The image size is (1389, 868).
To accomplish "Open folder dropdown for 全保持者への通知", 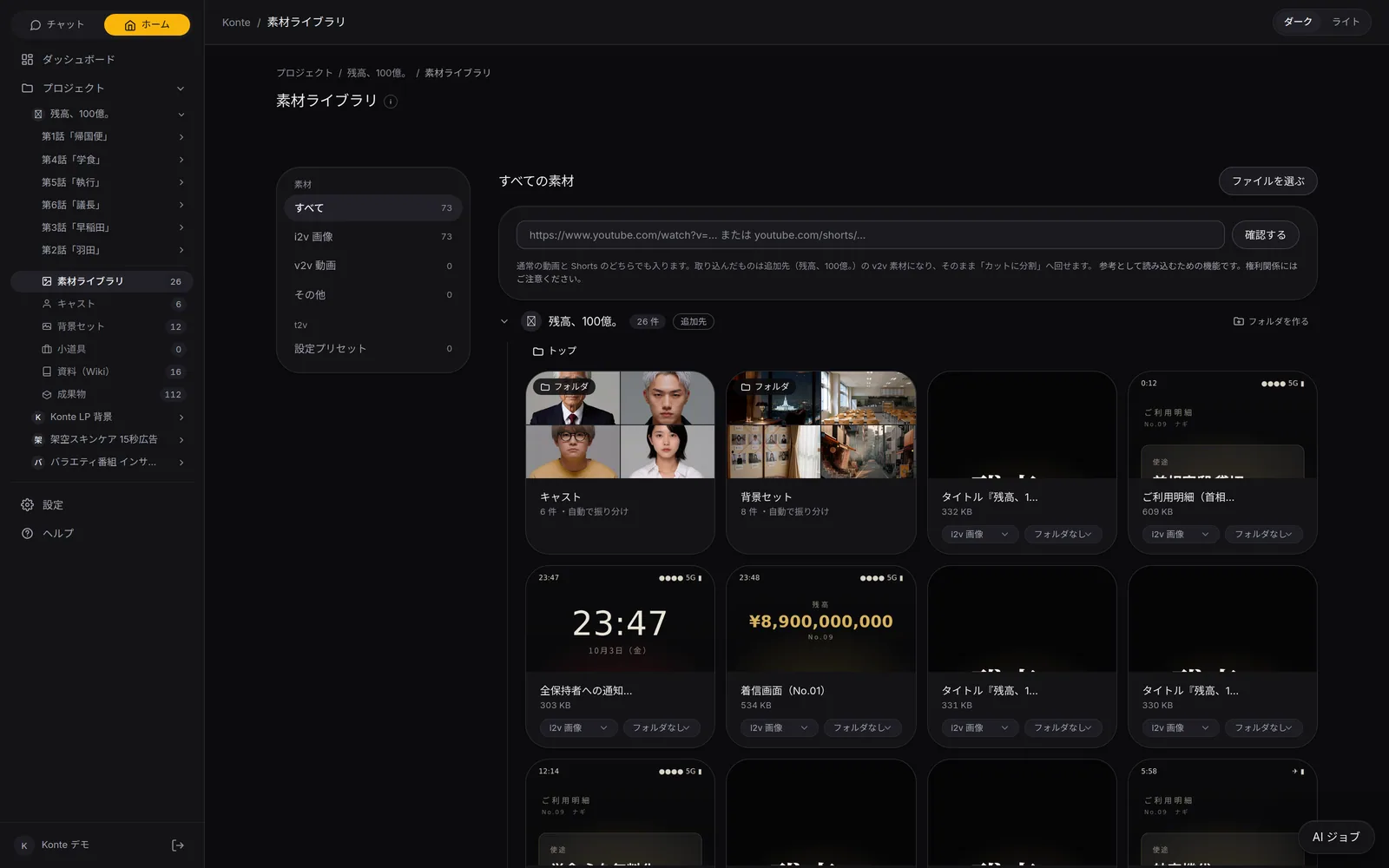I will coord(661,728).
